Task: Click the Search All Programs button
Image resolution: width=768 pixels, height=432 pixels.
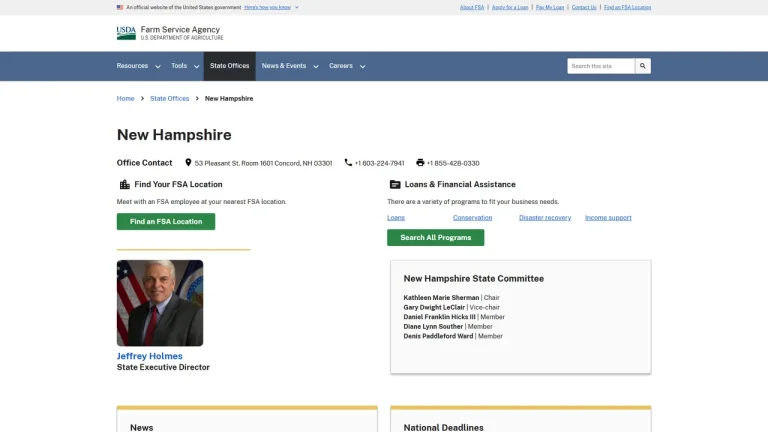Action: (435, 238)
